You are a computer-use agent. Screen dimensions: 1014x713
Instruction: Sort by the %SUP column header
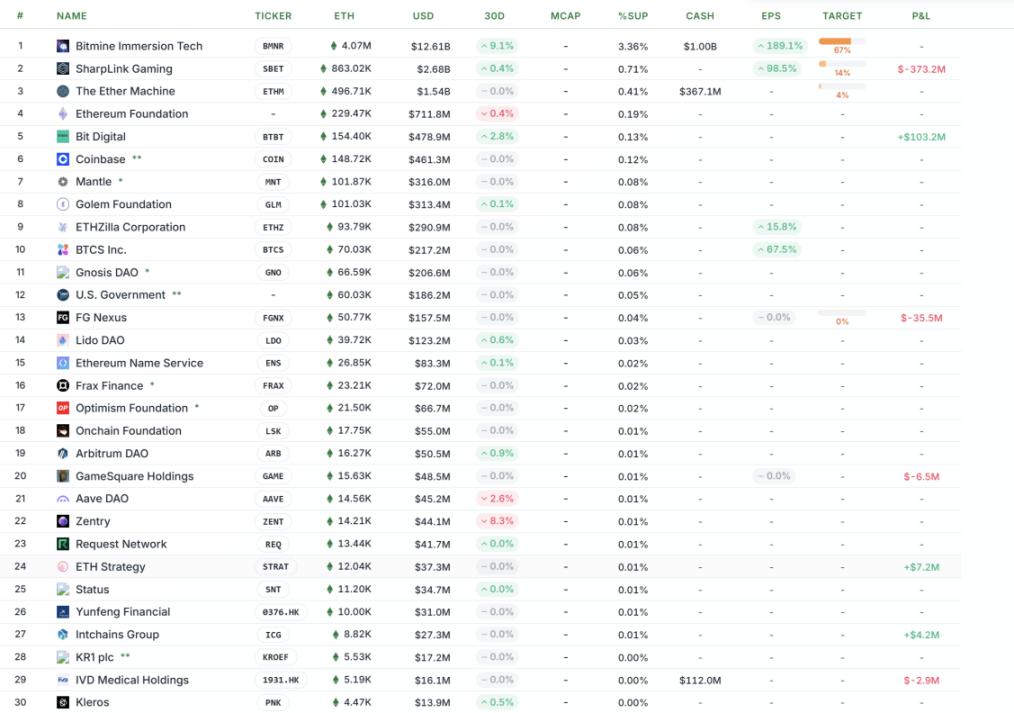633,16
